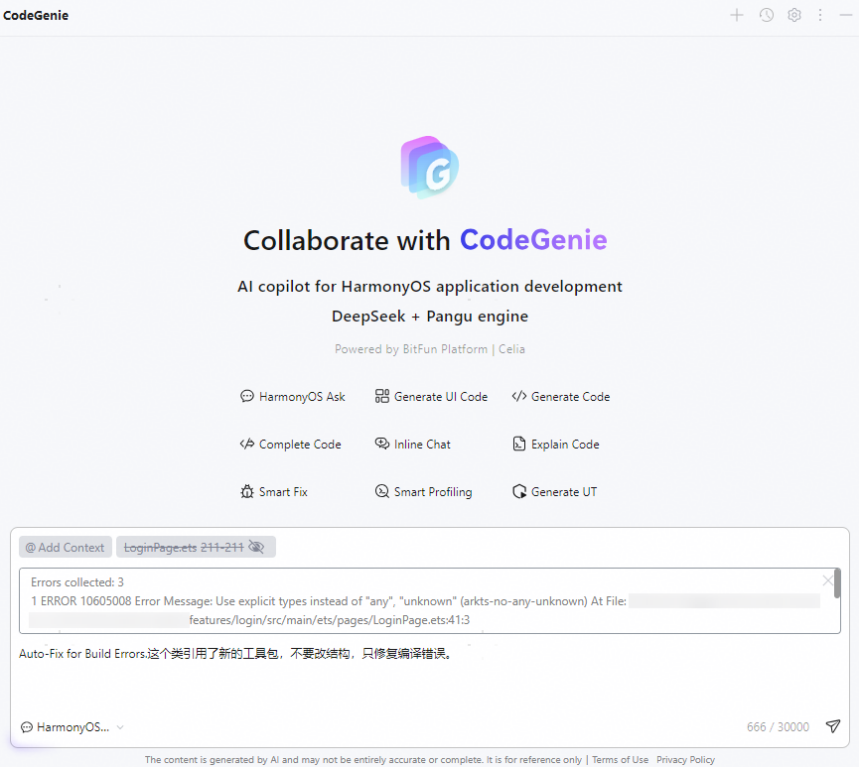
Task: Open the Smart Profiling feature
Action: 423,492
